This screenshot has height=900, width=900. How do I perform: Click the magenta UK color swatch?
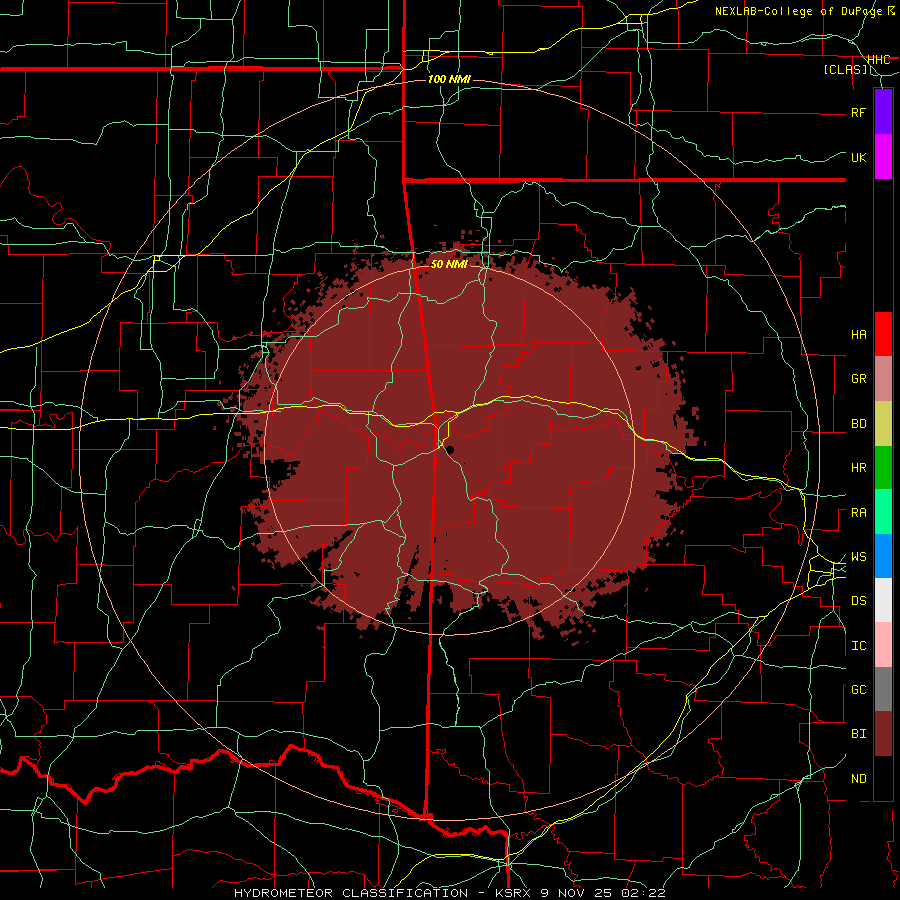pyautogui.click(x=883, y=157)
